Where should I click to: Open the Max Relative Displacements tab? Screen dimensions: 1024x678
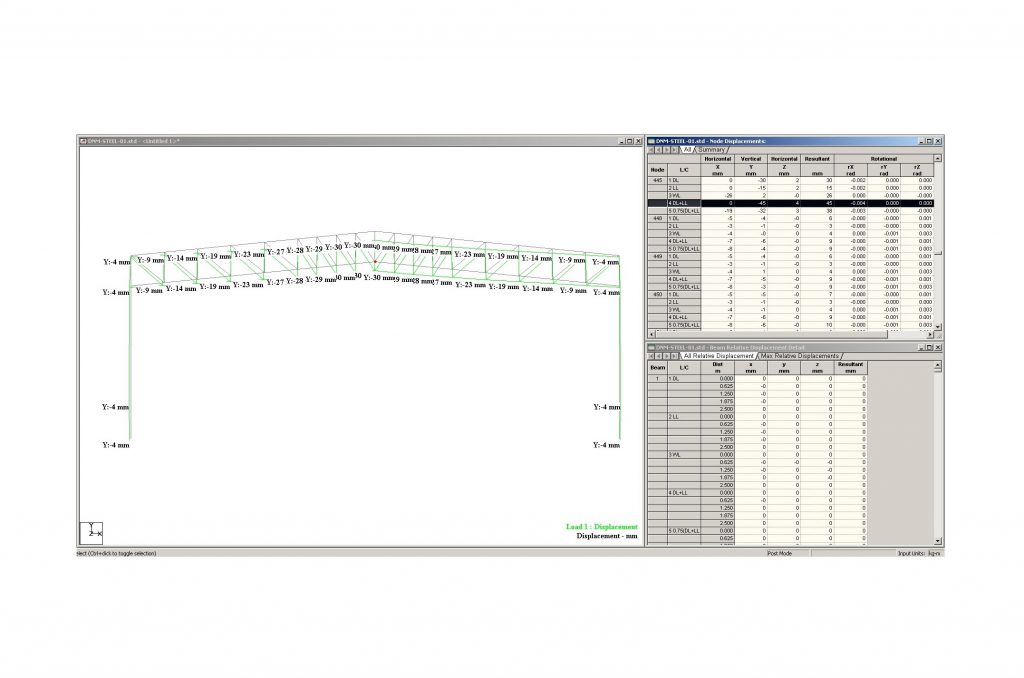click(x=799, y=356)
